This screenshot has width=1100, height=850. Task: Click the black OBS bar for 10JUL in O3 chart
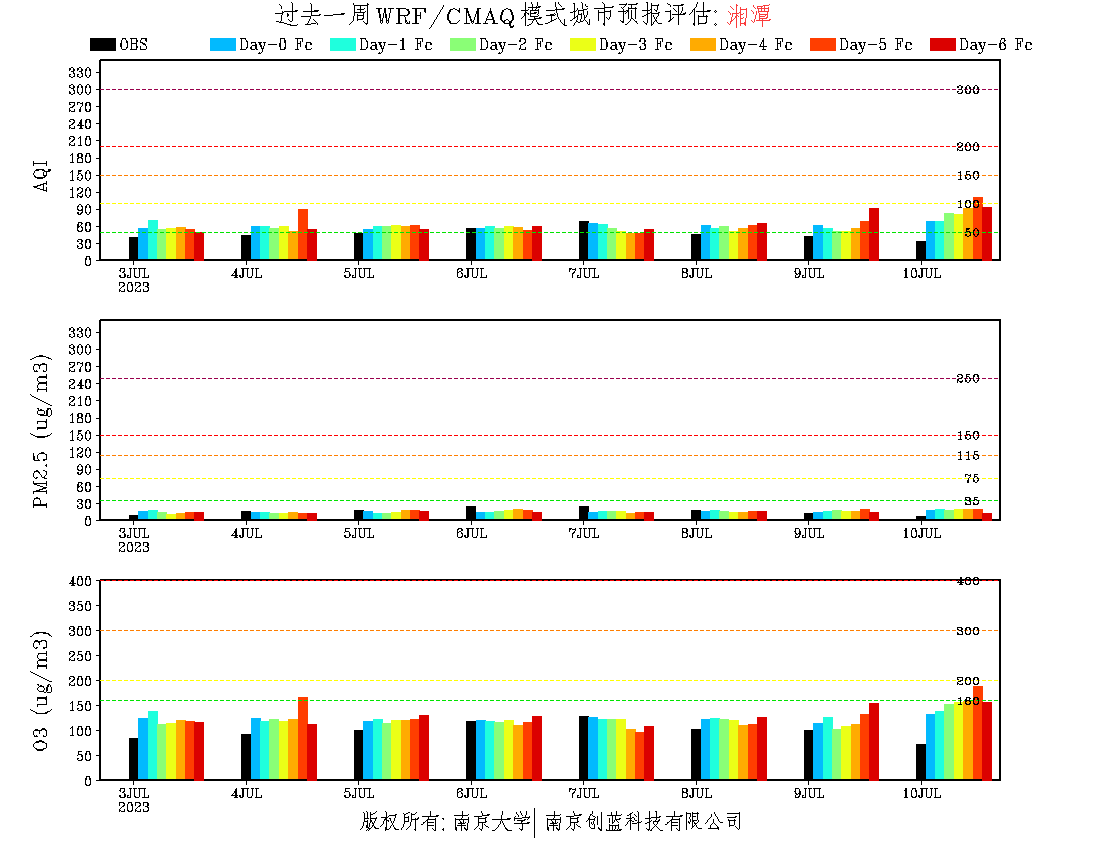(920, 762)
